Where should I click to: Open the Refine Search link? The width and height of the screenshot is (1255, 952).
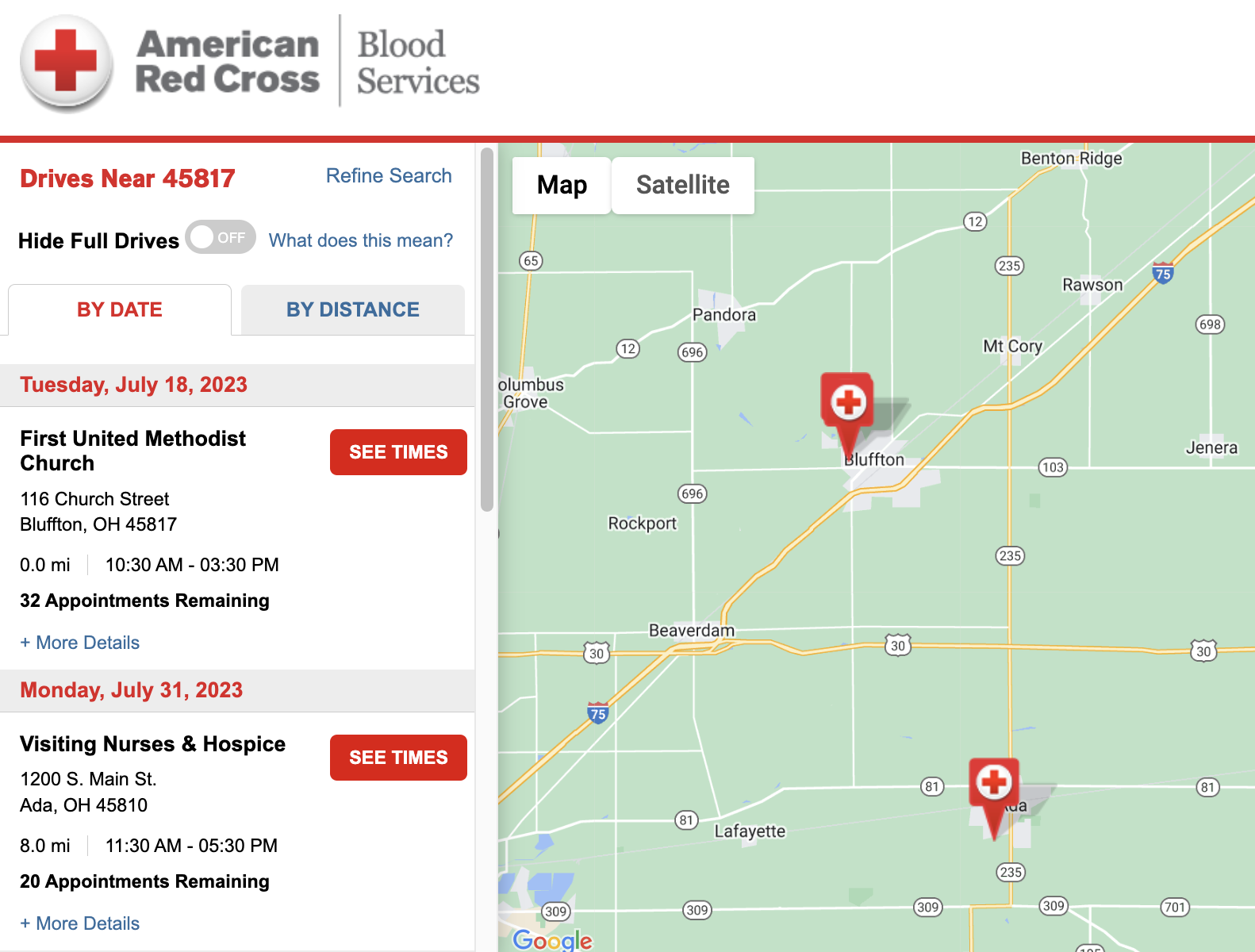pos(389,175)
